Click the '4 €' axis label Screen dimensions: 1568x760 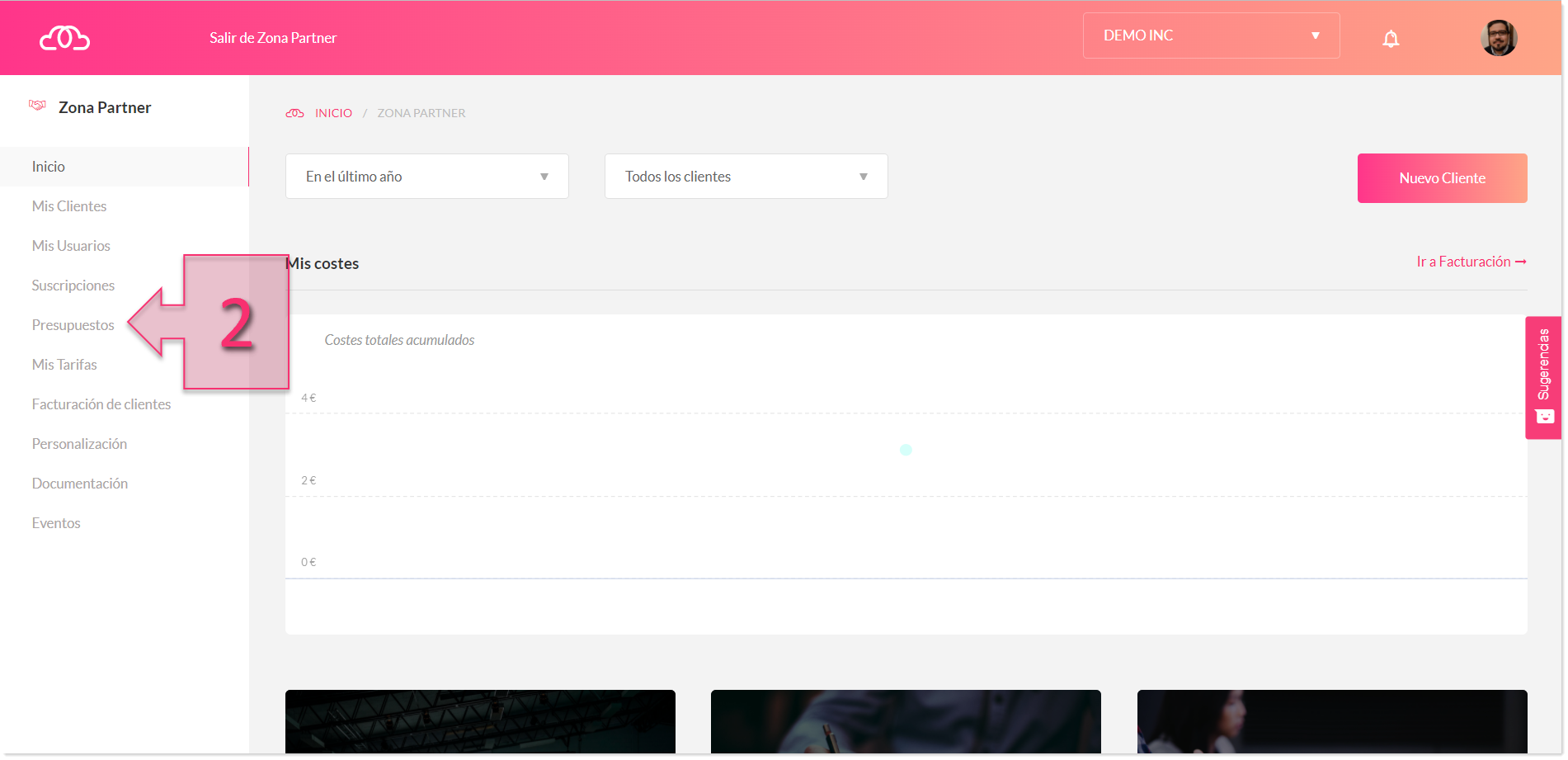tap(308, 398)
